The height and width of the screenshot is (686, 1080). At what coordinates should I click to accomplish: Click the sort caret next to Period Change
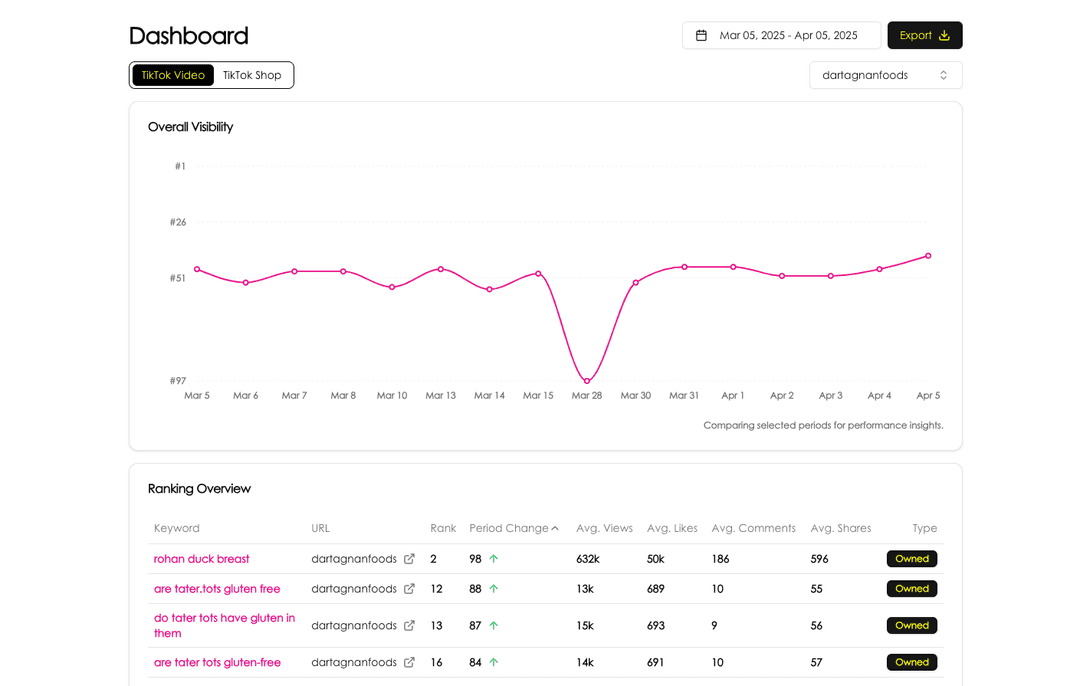tap(555, 528)
